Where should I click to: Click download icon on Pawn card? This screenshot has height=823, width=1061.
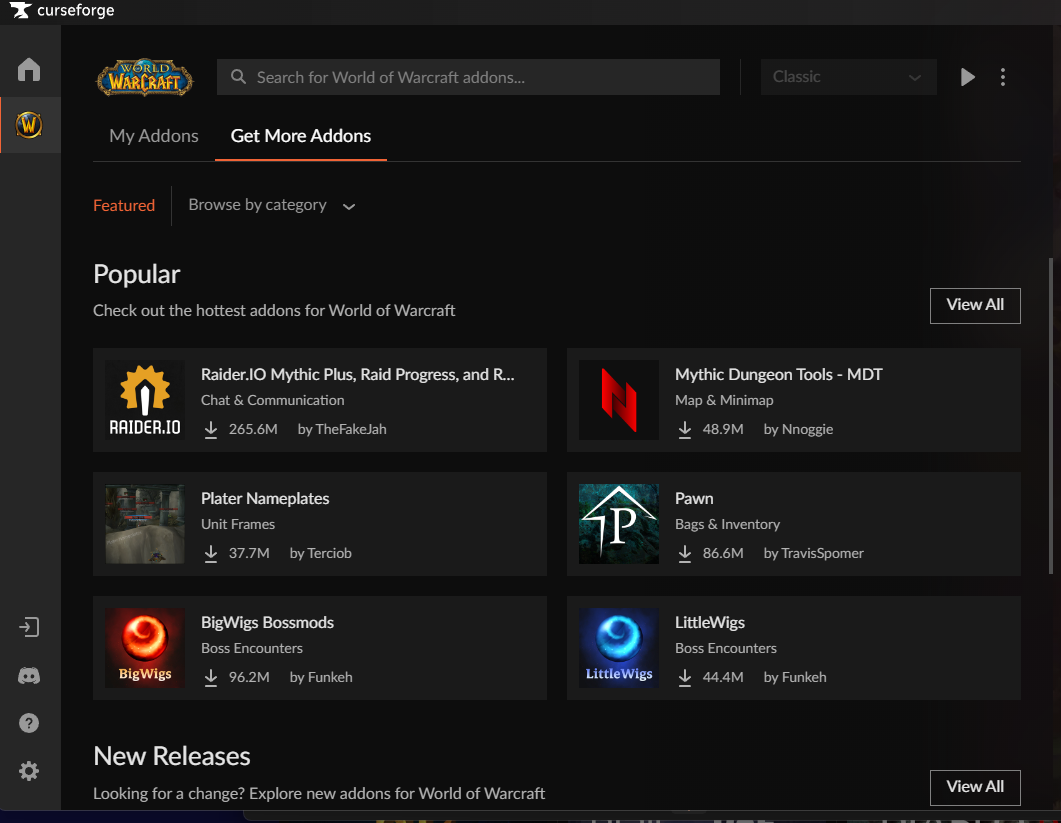685,554
